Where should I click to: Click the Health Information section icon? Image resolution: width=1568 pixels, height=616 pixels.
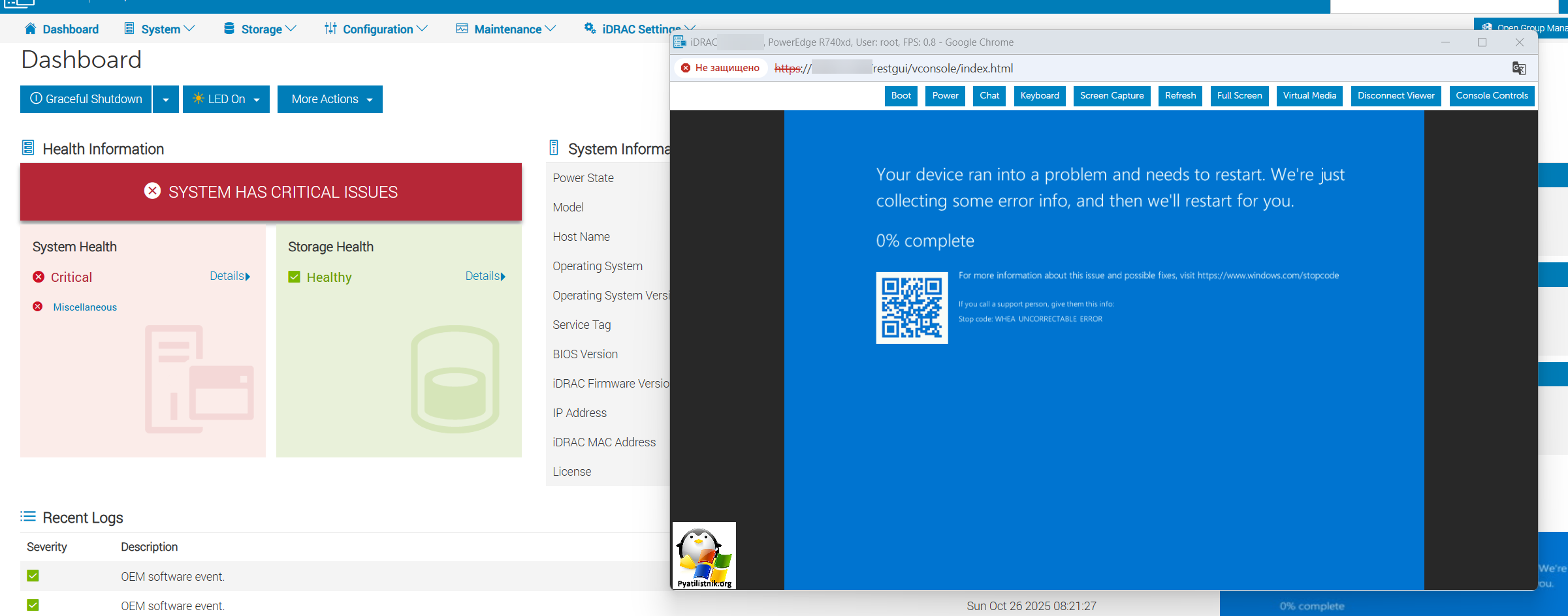[x=28, y=148]
